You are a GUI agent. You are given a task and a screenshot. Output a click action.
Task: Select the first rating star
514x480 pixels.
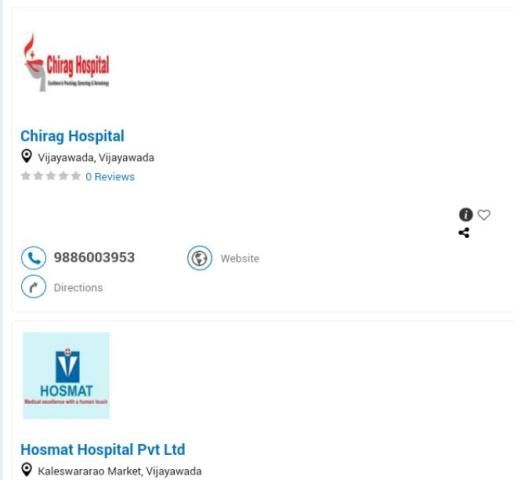26,176
